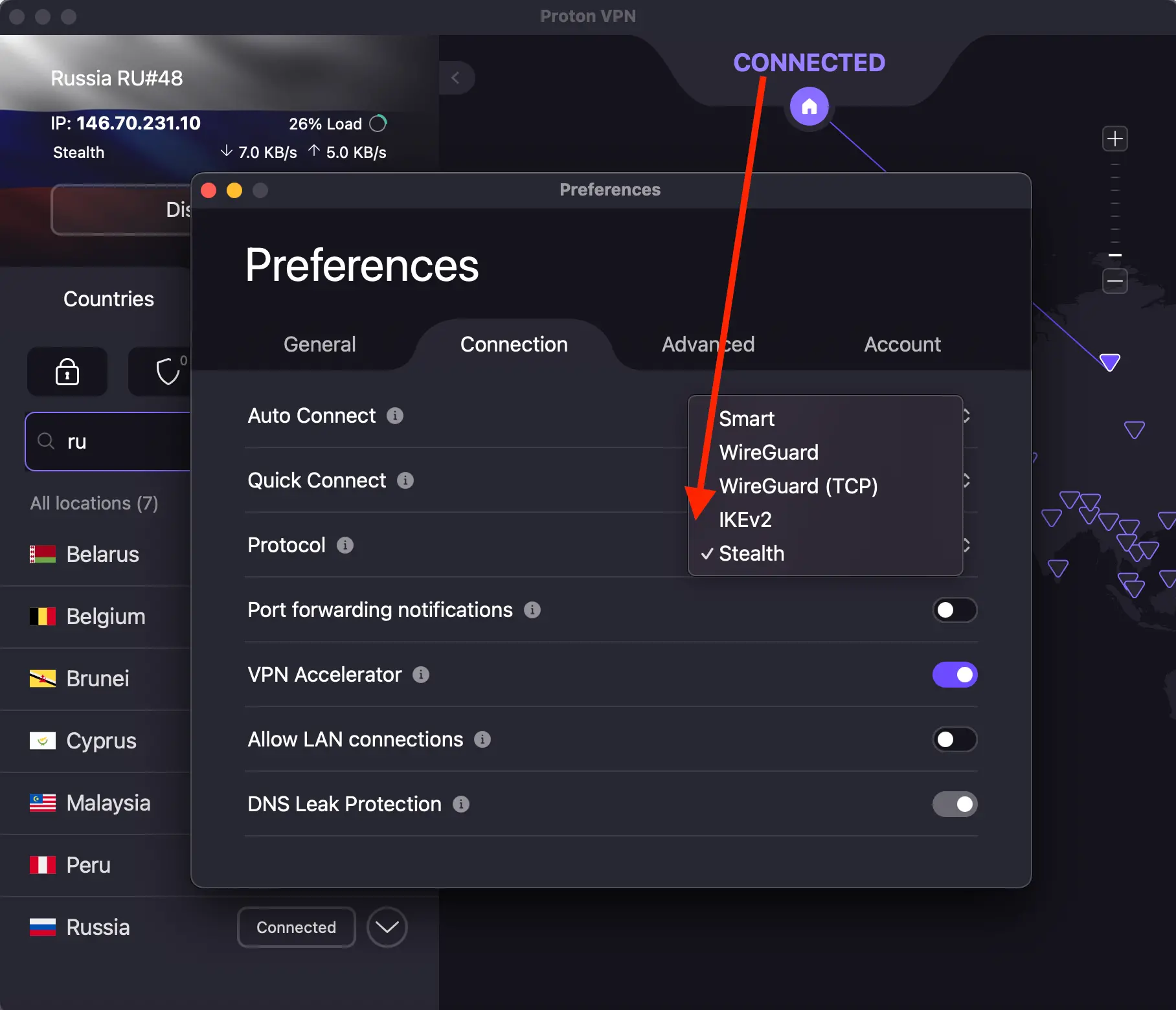
Task: Click the Secure Core lock icon
Action: (67, 372)
